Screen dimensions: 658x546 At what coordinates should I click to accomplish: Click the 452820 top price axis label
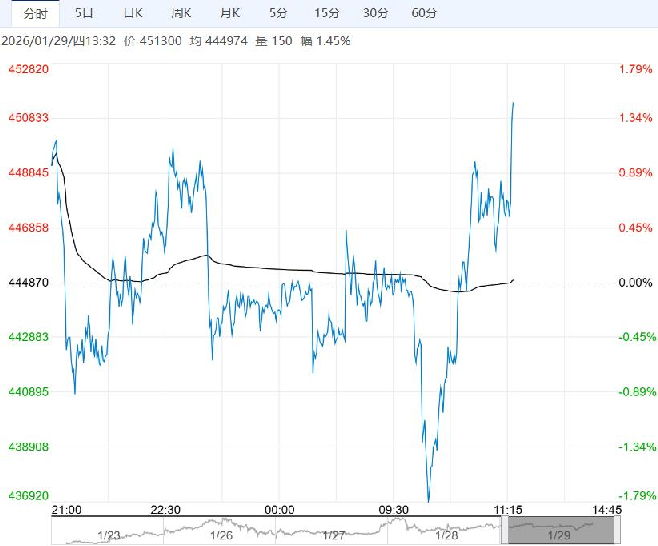[x=29, y=69]
